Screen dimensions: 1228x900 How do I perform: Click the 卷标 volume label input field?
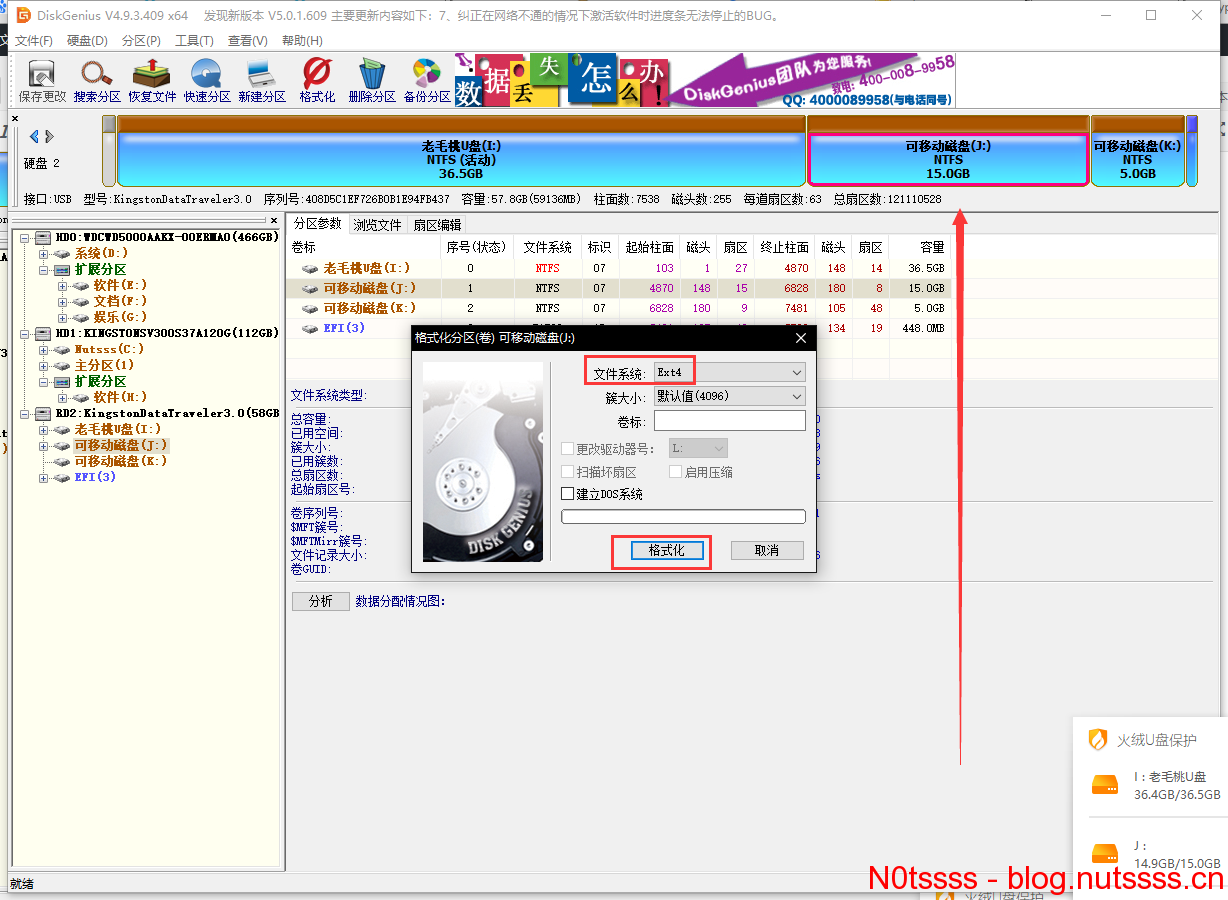click(729, 421)
